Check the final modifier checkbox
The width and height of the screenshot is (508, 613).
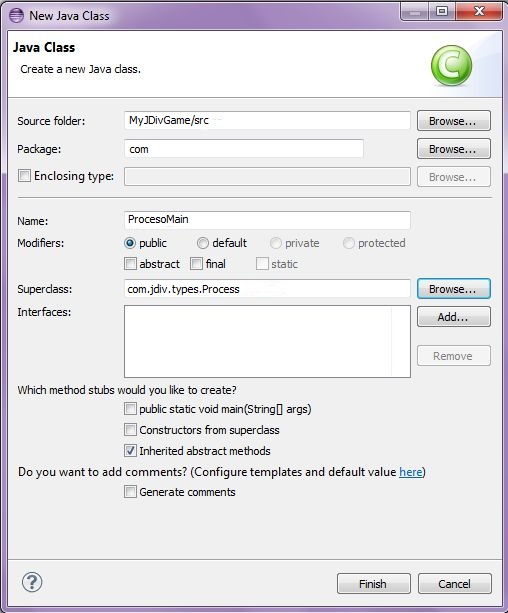tap(196, 264)
